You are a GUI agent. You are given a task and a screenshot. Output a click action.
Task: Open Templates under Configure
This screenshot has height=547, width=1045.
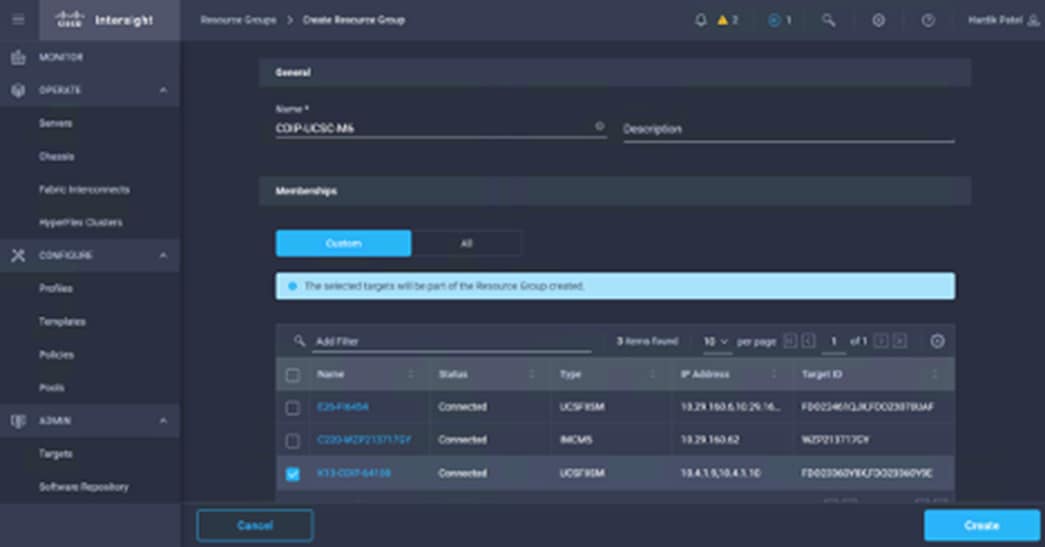coord(62,321)
